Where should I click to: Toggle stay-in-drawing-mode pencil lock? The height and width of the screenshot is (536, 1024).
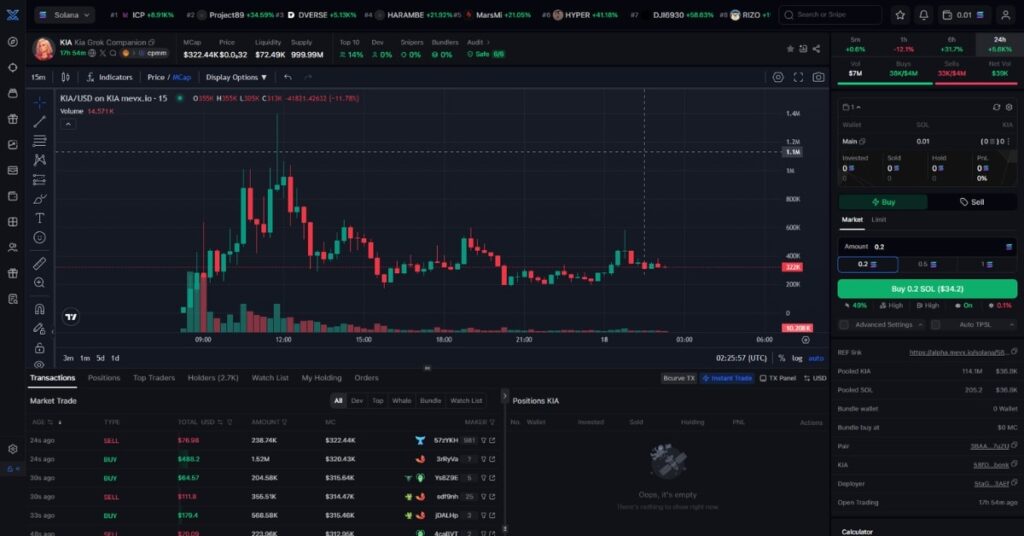point(39,328)
